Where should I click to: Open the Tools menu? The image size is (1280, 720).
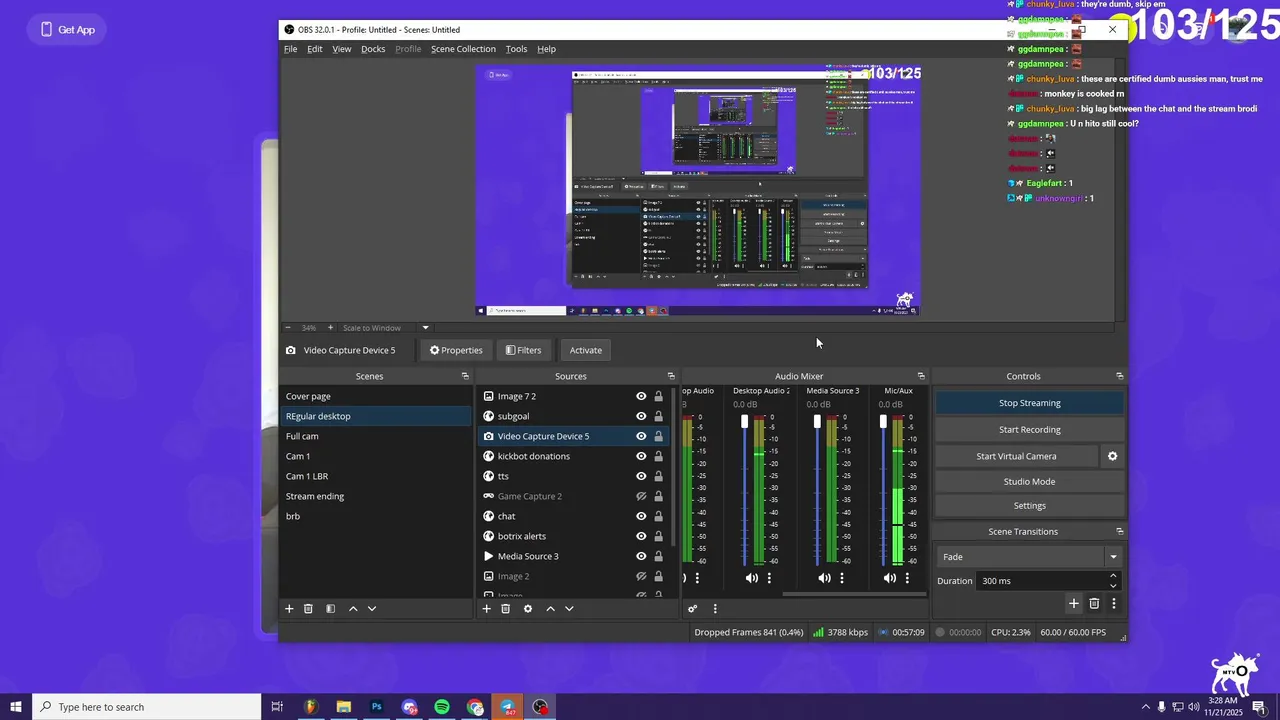click(516, 49)
